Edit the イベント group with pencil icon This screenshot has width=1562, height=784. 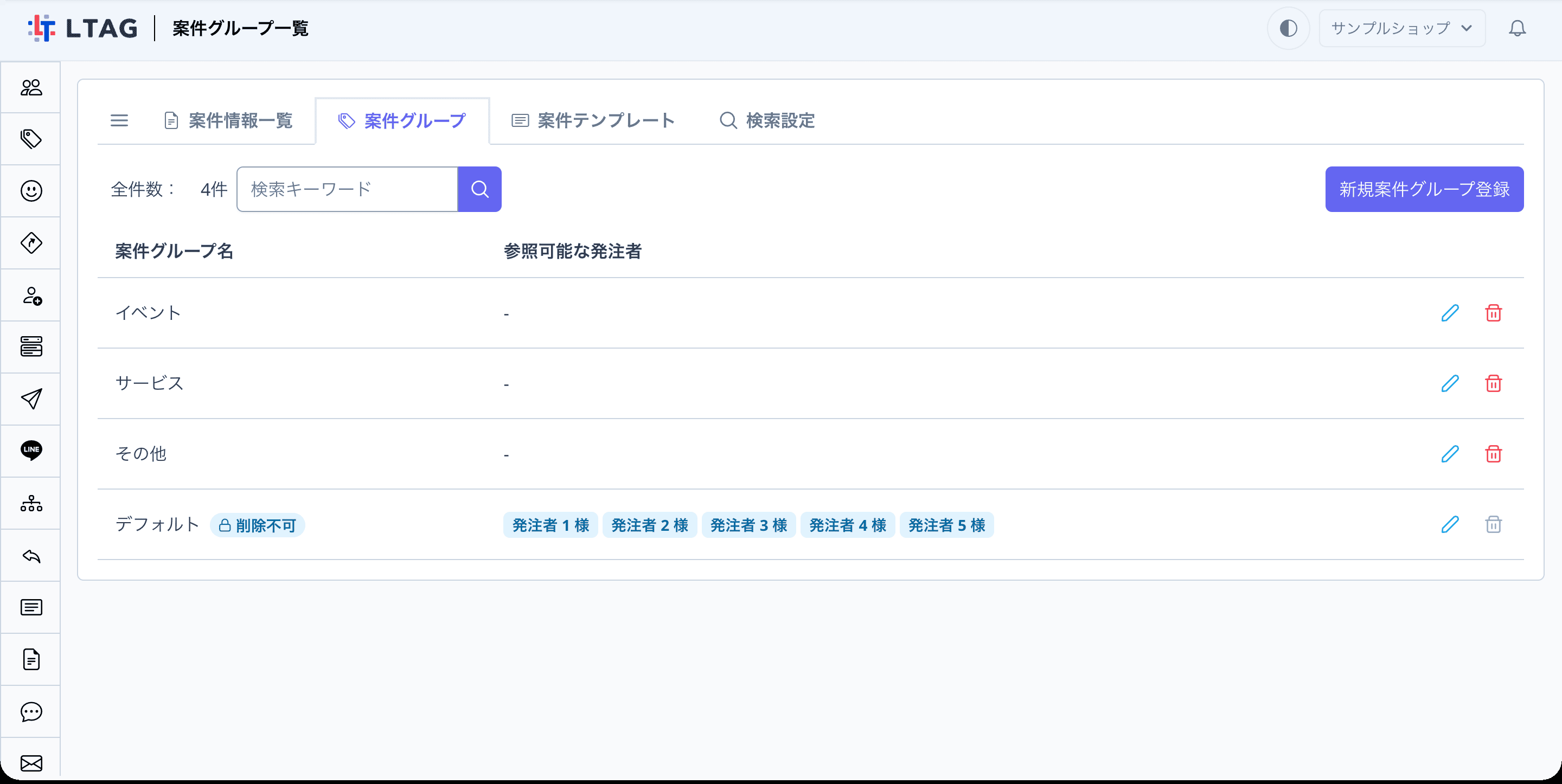point(1449,313)
